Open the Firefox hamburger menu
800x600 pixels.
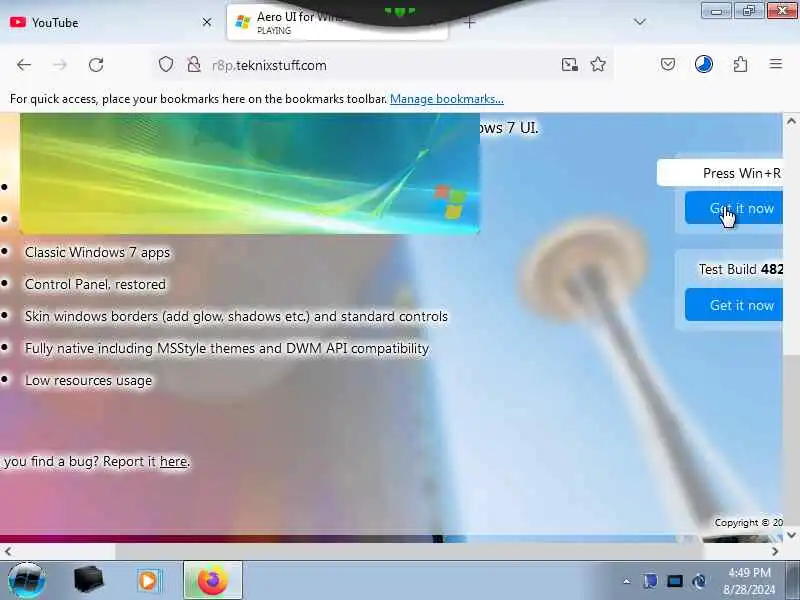(x=776, y=64)
